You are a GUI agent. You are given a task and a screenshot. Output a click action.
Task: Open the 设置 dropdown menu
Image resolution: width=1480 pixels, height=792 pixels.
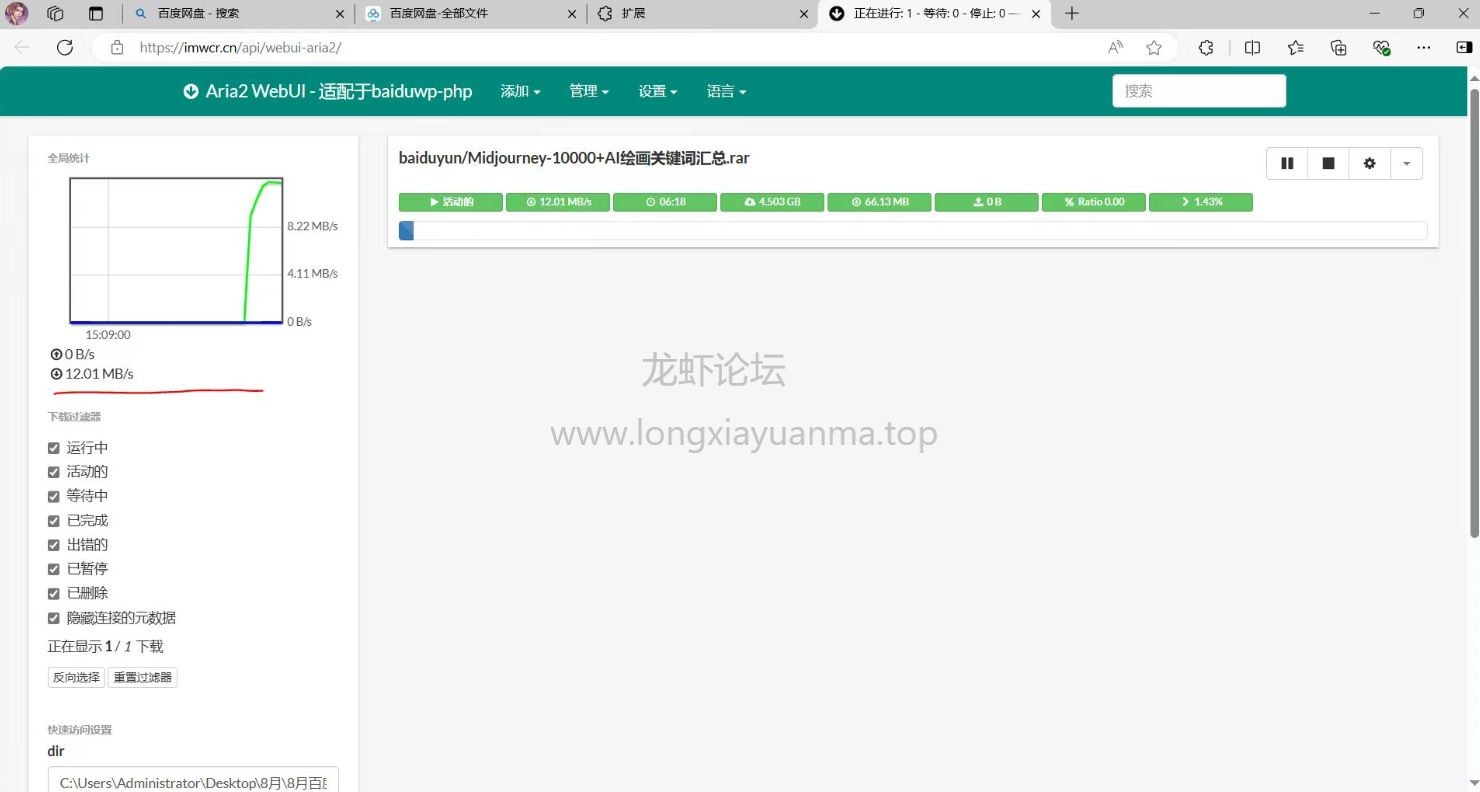pyautogui.click(x=658, y=91)
